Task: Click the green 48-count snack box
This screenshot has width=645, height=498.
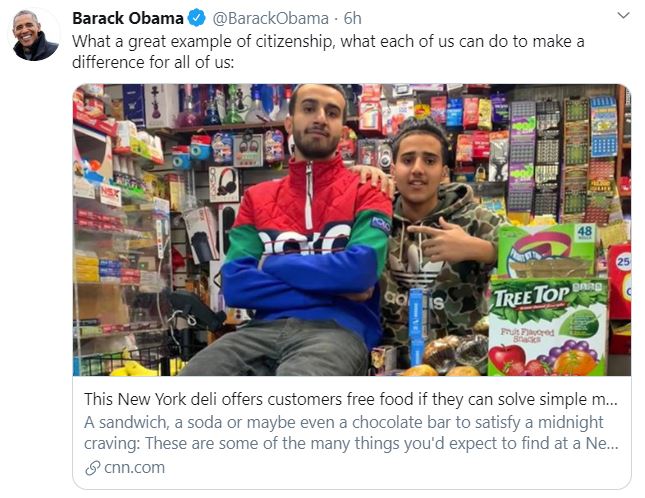Action: [546, 251]
